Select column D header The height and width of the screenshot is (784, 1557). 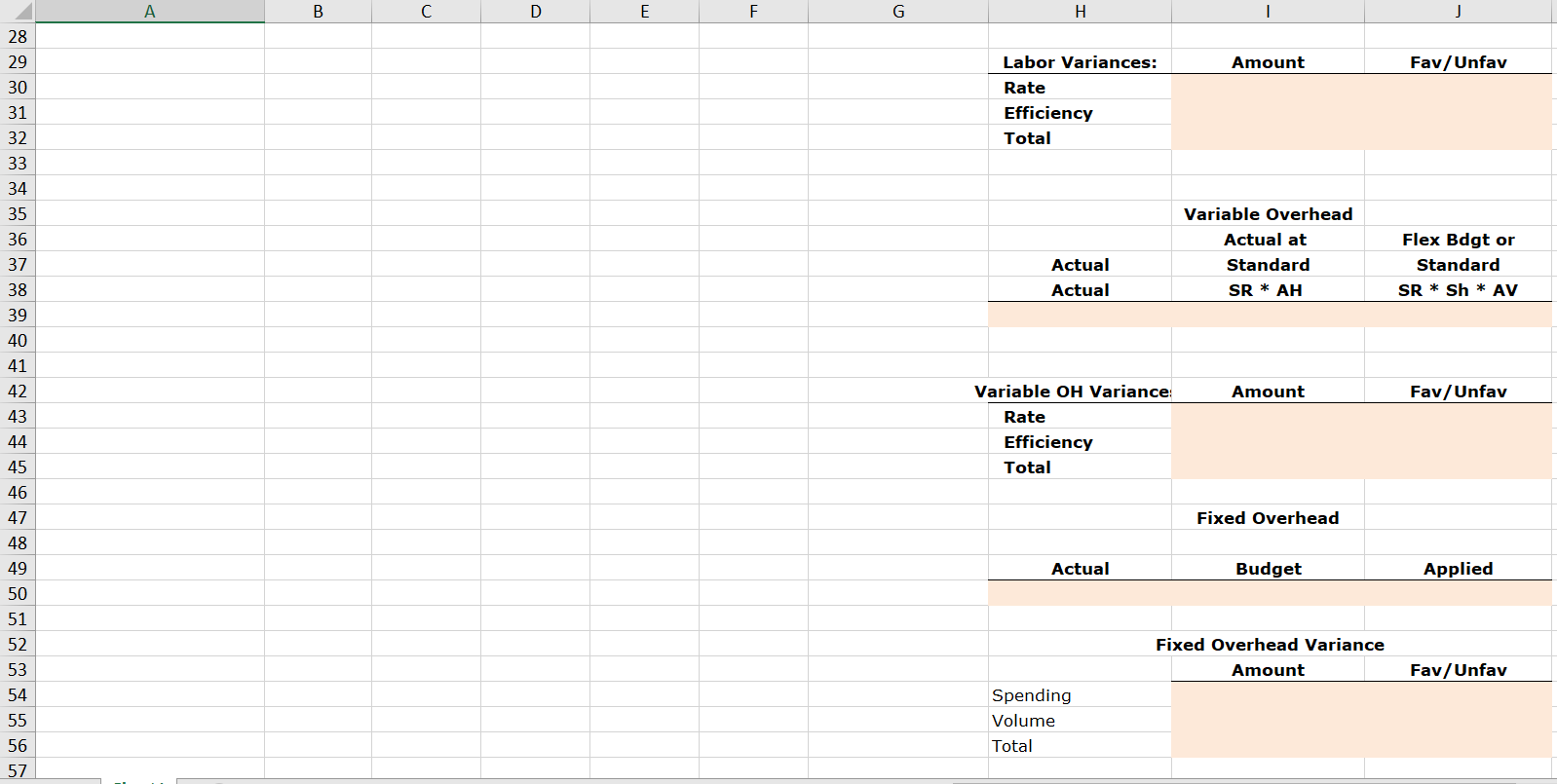click(535, 12)
